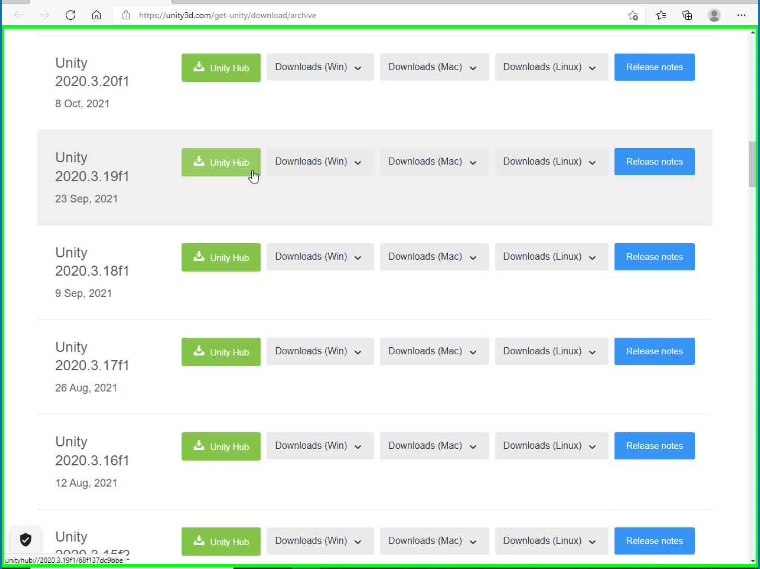Expand Downloads (Mac) for 2020.3.17f1
760x569 pixels.
434,351
